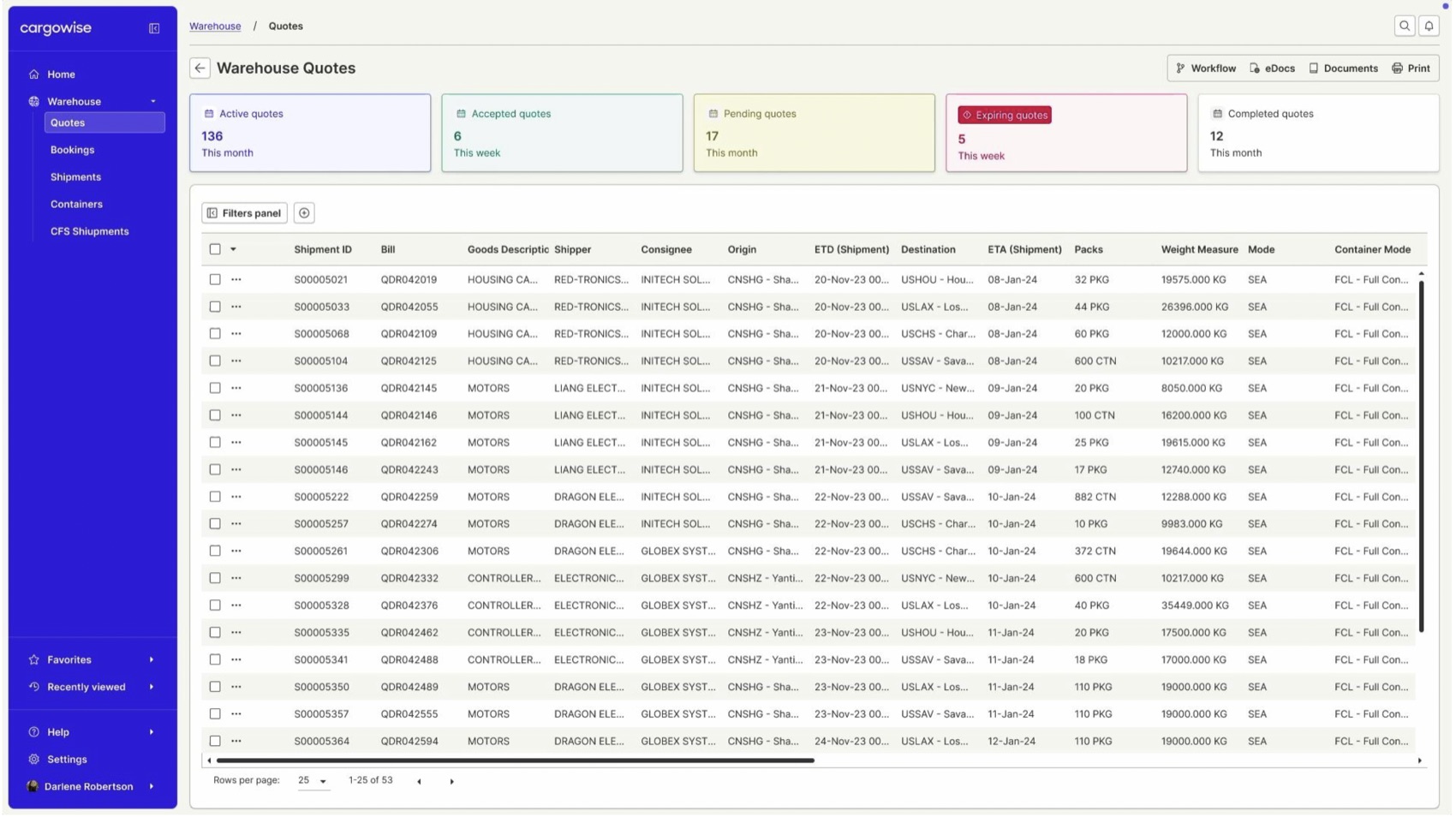
Task: Open Bookings in the sidebar
Action: [x=72, y=150]
